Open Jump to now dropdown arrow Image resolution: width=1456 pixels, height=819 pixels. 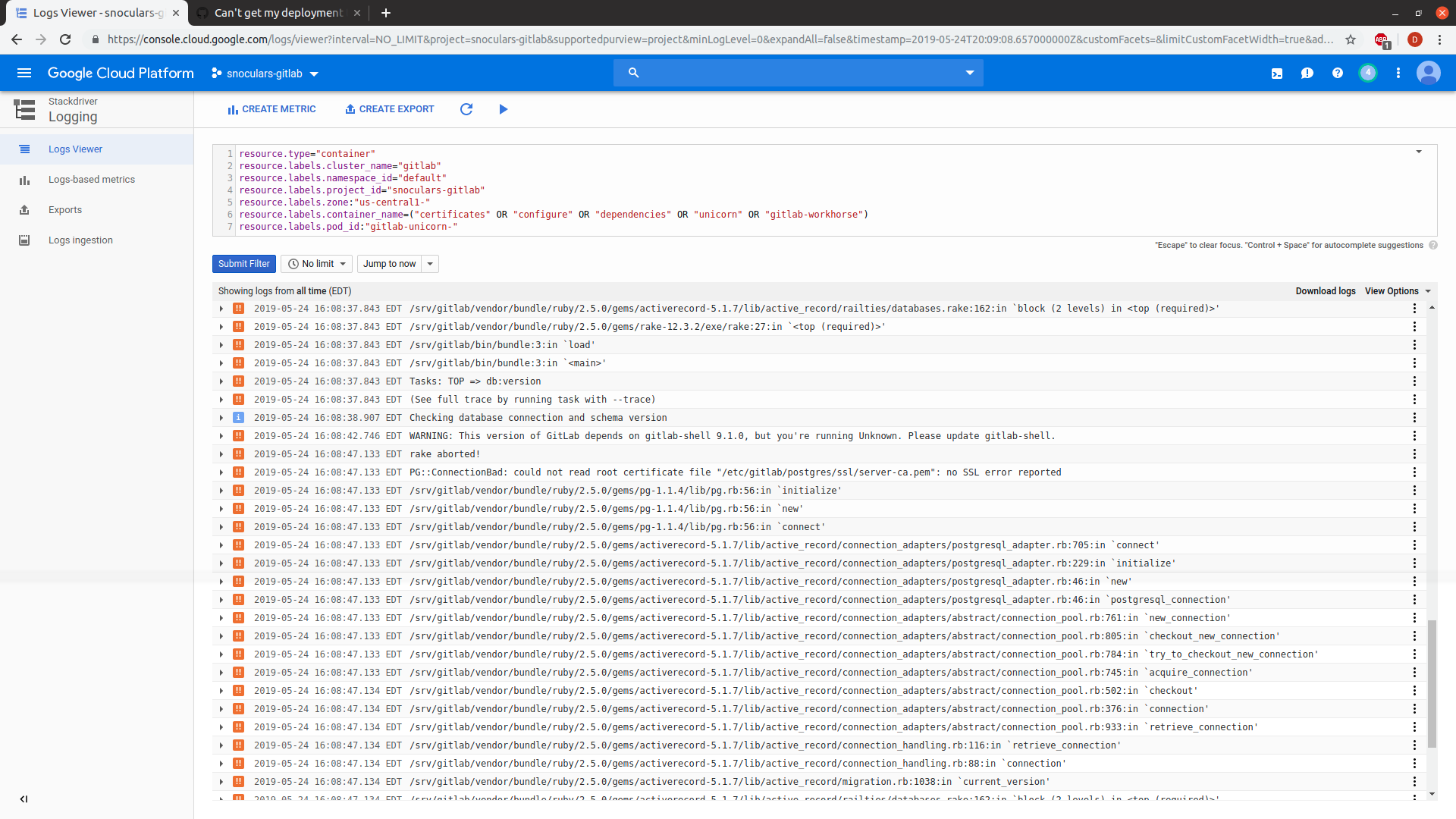430,264
